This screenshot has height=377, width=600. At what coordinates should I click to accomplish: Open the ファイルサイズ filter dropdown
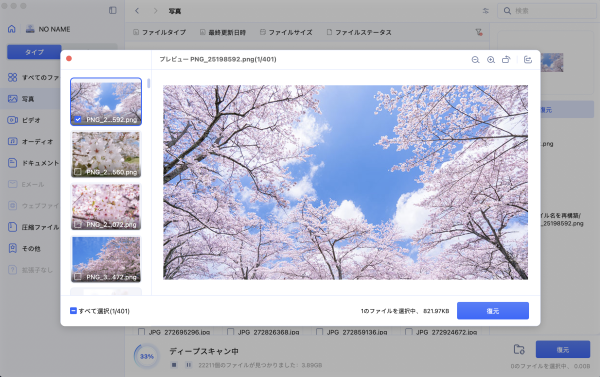click(x=286, y=33)
